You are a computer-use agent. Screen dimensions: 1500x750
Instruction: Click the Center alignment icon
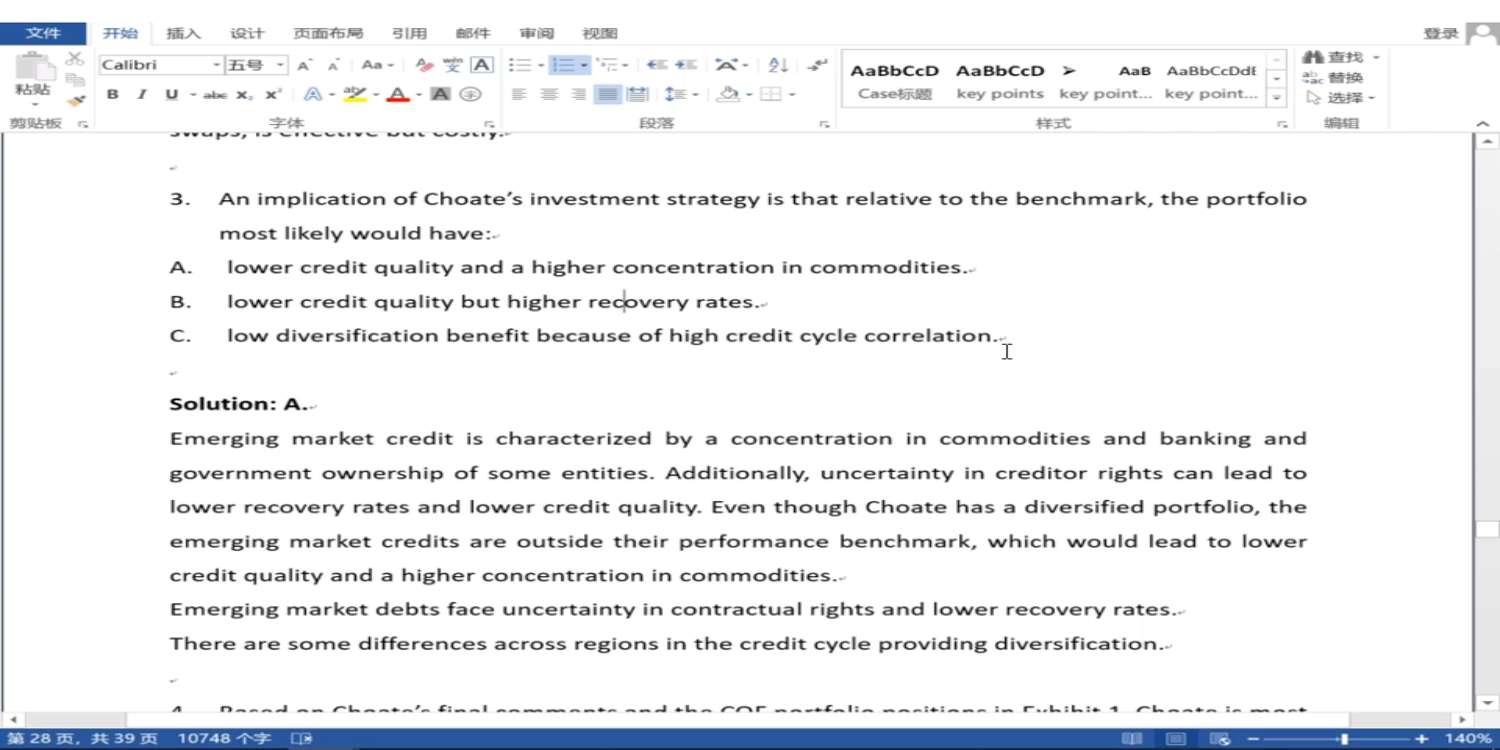(549, 94)
